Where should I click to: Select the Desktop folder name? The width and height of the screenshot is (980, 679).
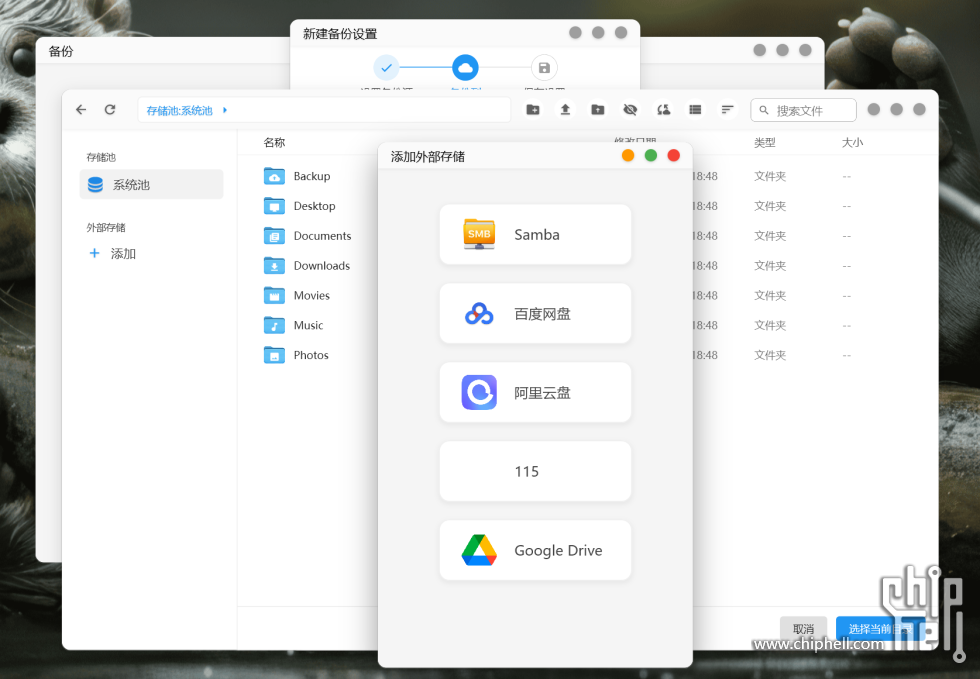314,206
